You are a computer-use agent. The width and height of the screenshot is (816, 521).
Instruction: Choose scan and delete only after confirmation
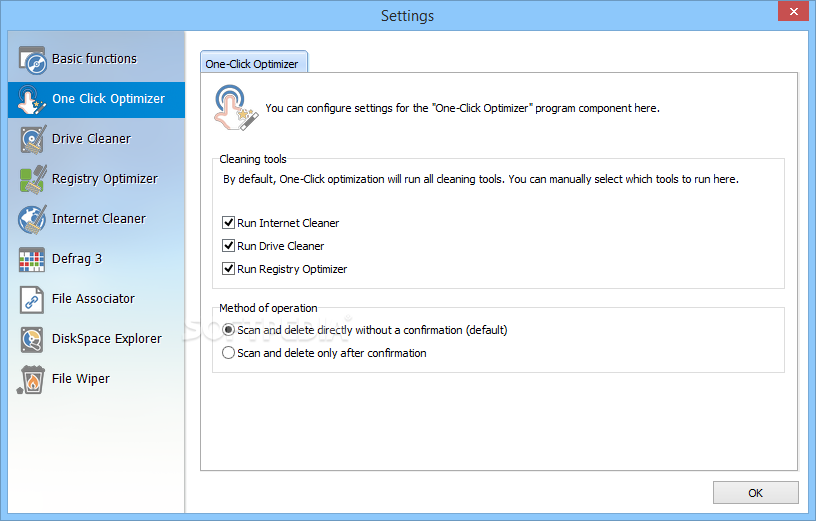pyautogui.click(x=228, y=353)
